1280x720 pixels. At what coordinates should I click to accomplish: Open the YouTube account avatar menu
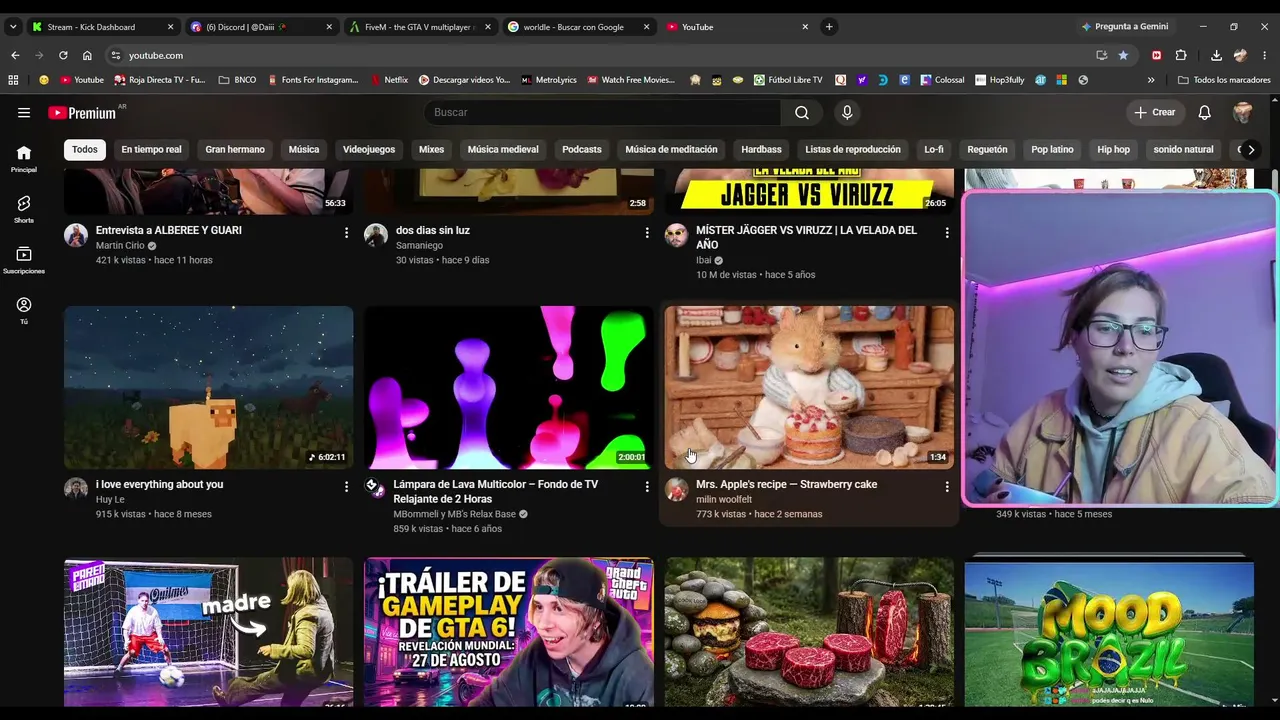1243,113
